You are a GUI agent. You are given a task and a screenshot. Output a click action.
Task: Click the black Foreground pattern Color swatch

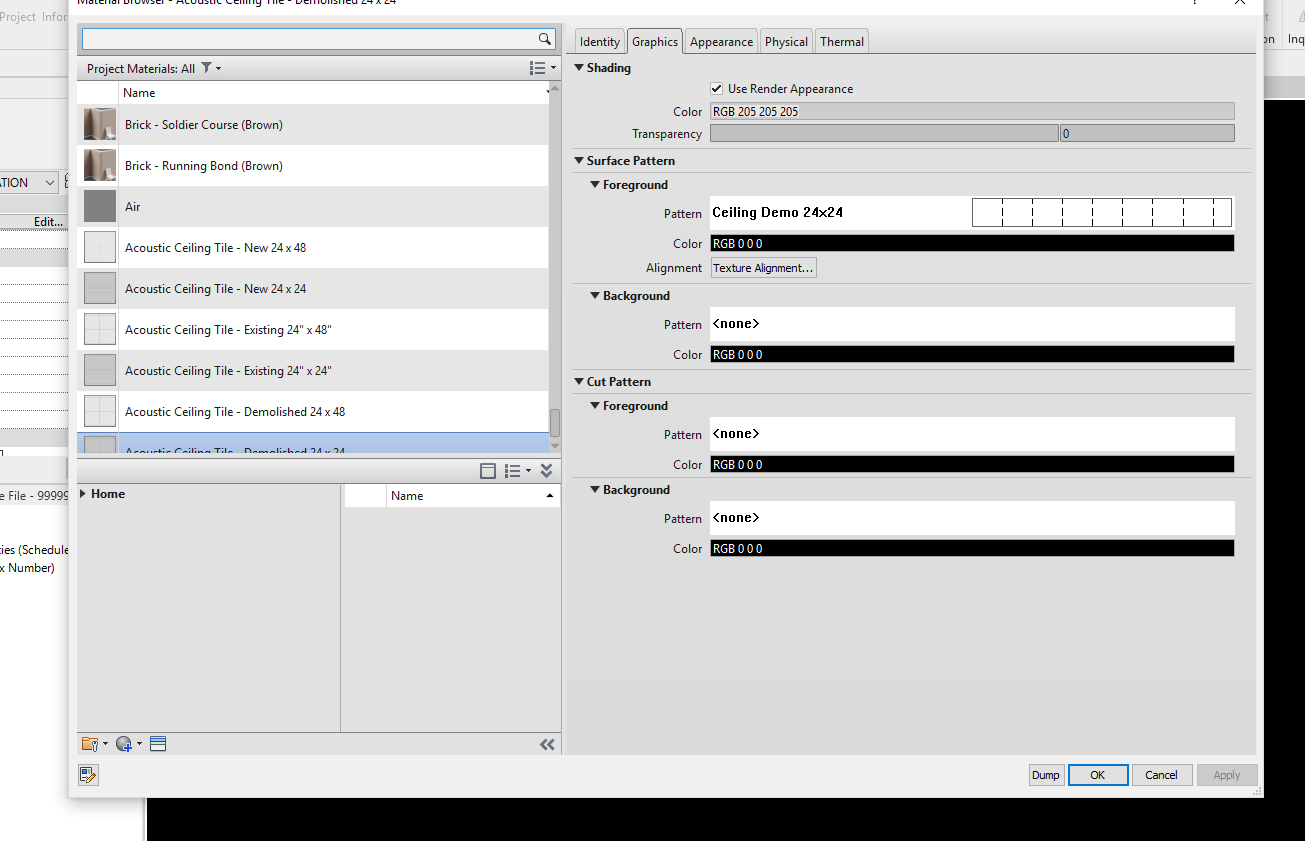click(x=971, y=243)
